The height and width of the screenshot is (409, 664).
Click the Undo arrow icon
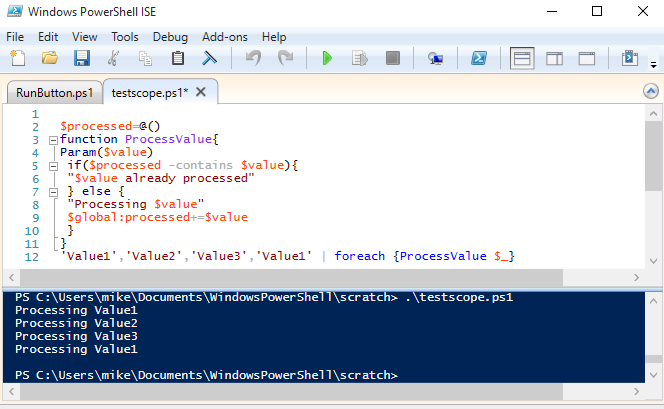[253, 58]
